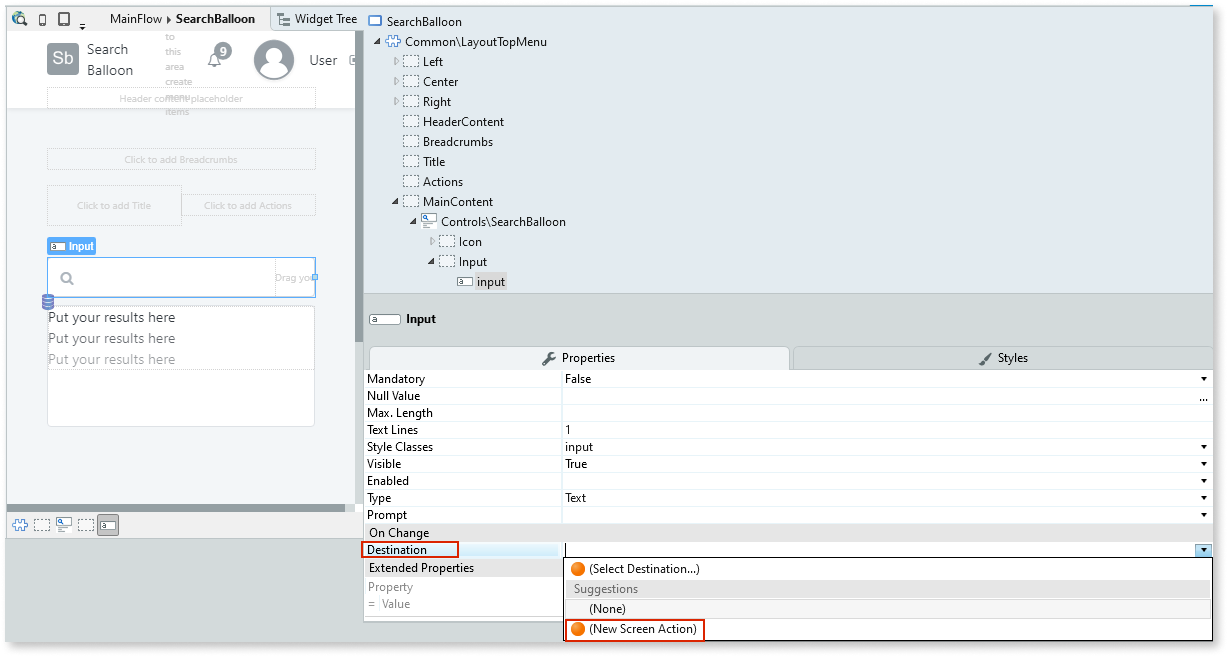The width and height of the screenshot is (1228, 657).
Task: Open the Destination dropdown arrow
Action: coord(1203,550)
